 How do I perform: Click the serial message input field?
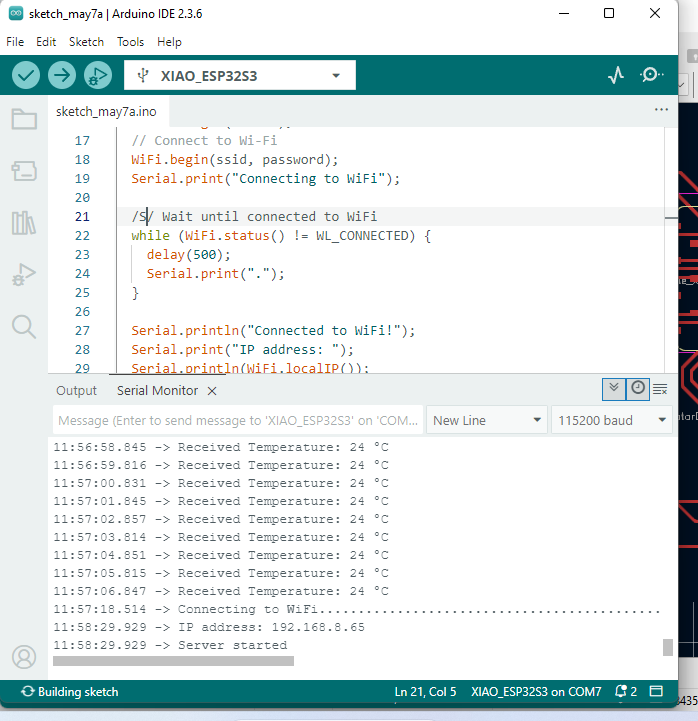click(238, 420)
